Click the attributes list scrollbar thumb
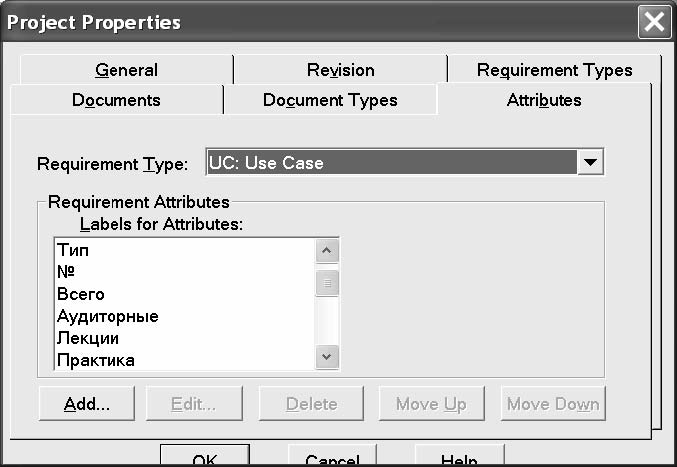677x467 pixels. [x=327, y=284]
